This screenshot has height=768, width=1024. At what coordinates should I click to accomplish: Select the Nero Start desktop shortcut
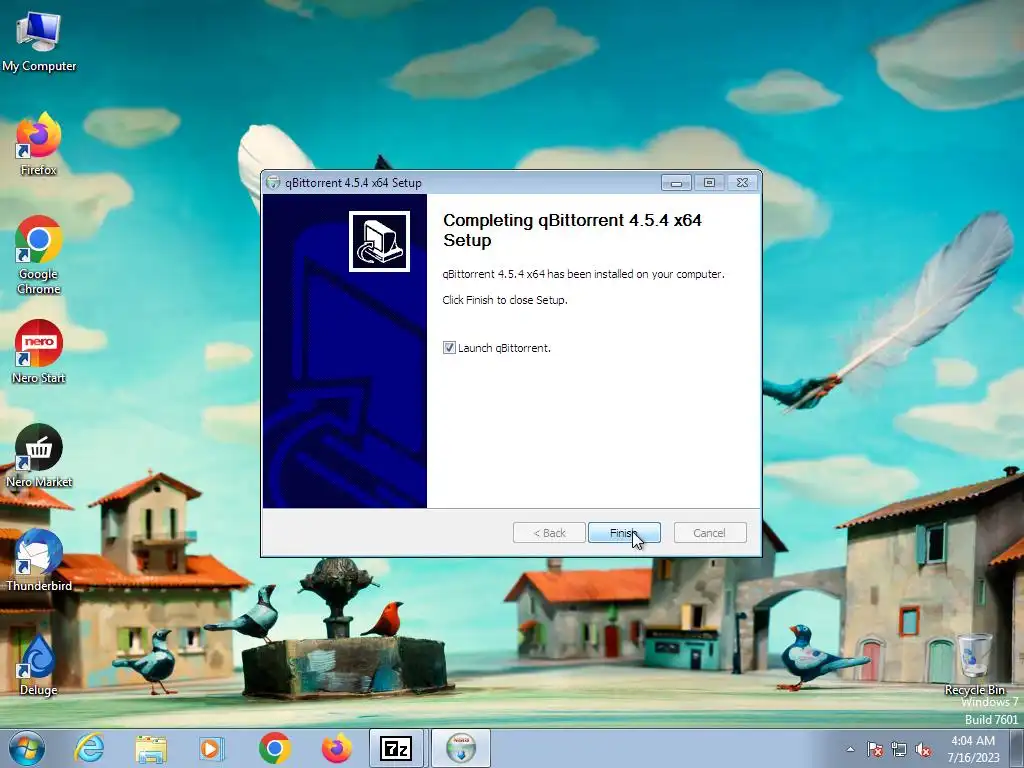[x=39, y=352]
